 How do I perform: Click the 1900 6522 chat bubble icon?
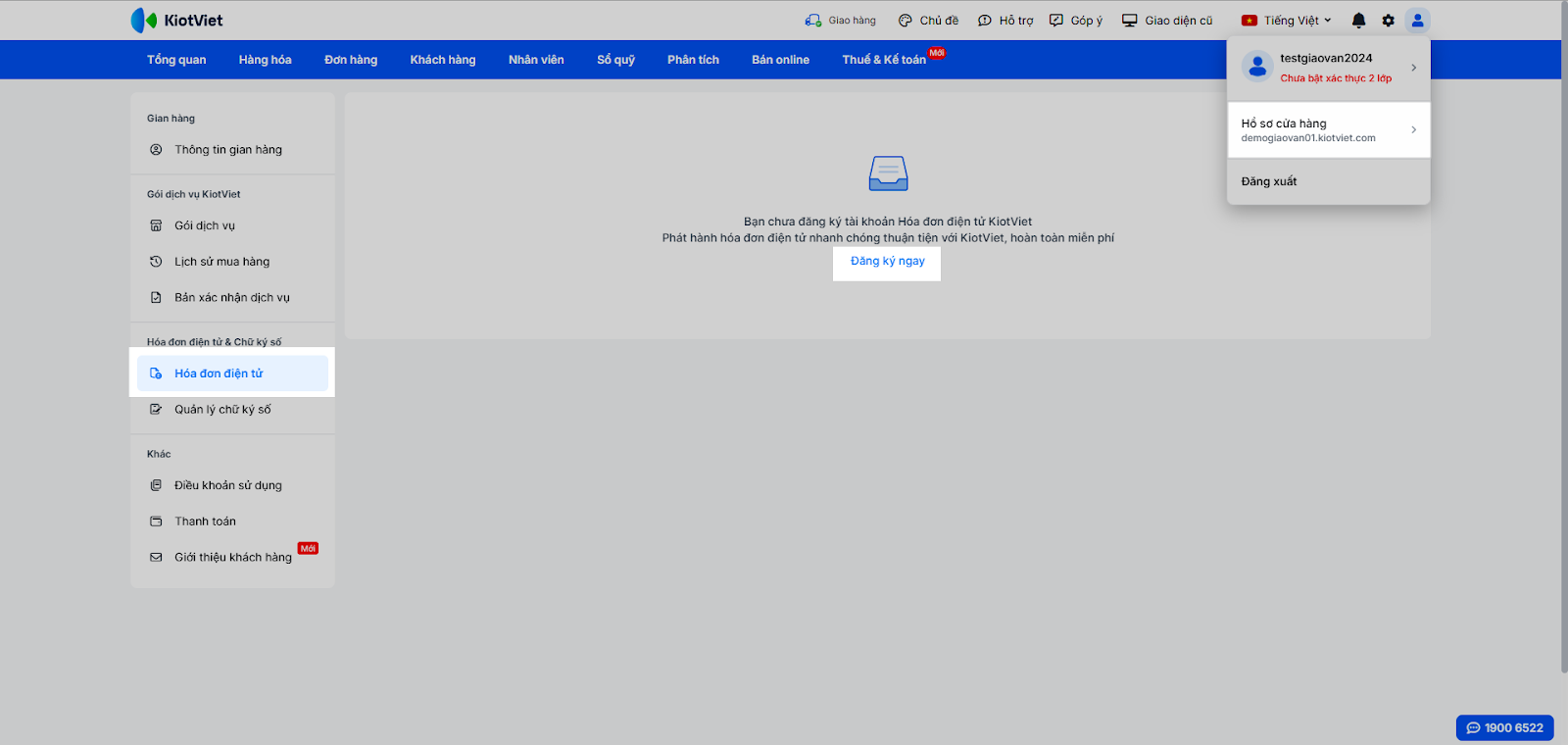(1473, 728)
